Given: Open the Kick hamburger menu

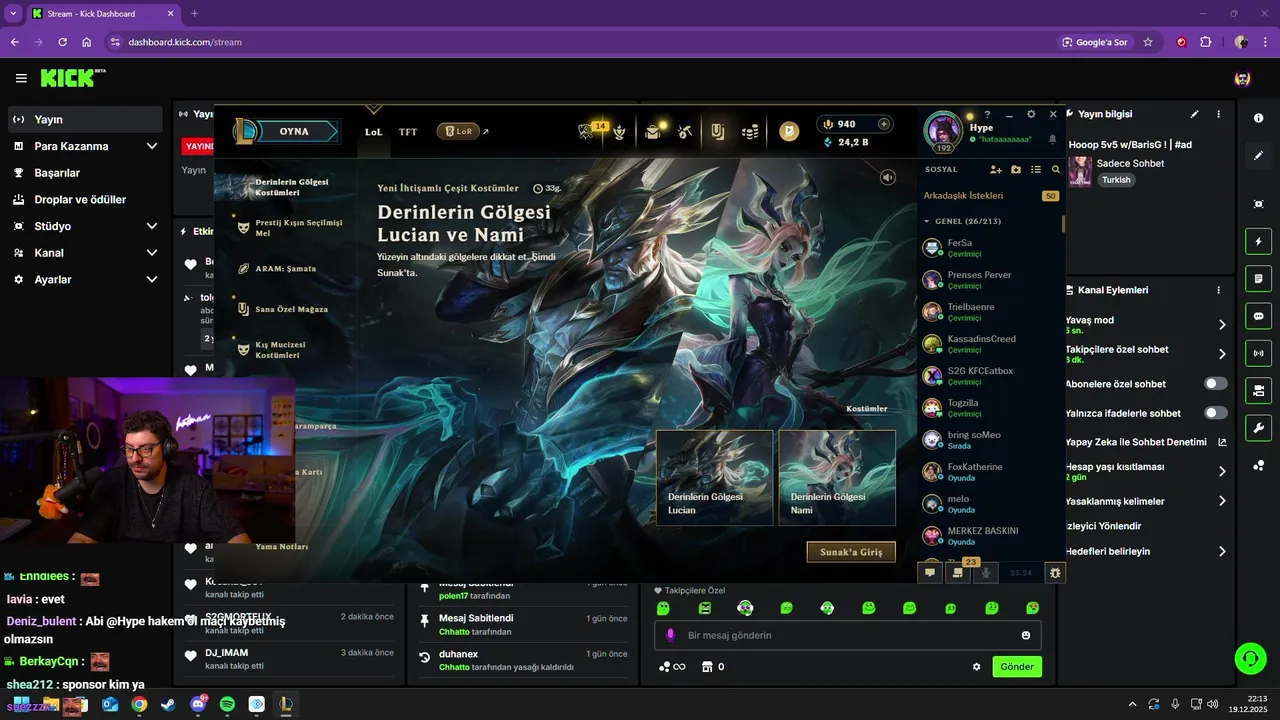Looking at the screenshot, I should [21, 78].
